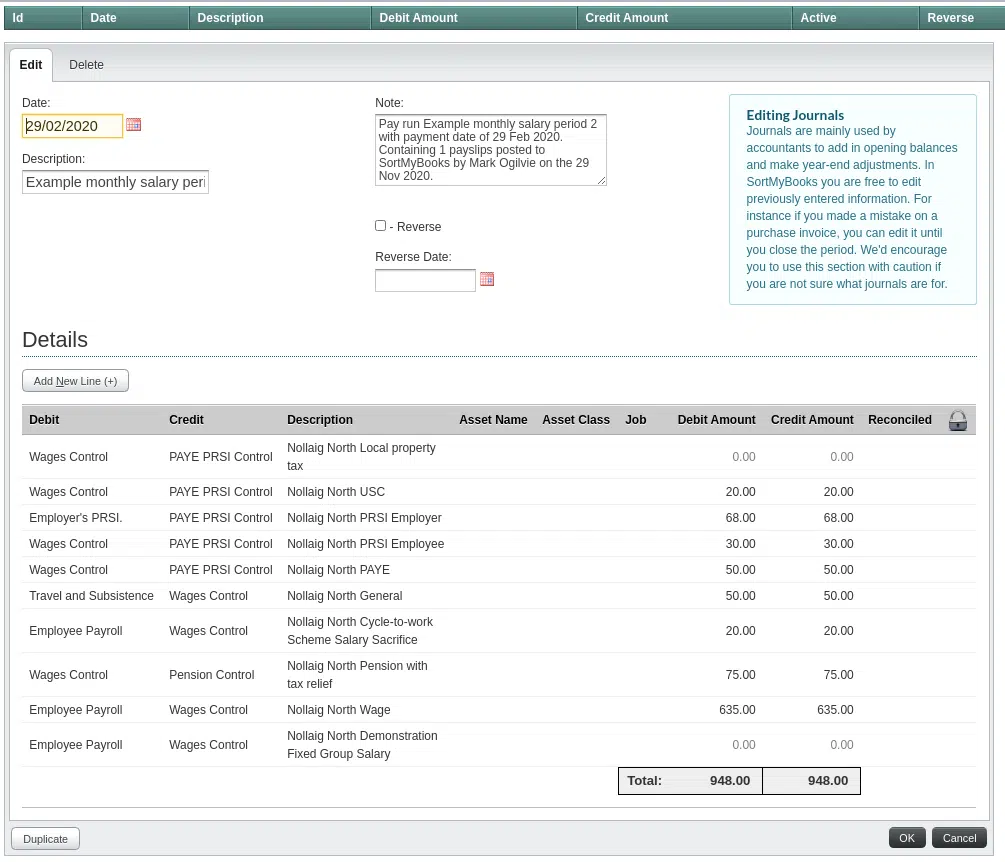Click the Job column header
The width and height of the screenshot is (1005, 862).
point(636,420)
